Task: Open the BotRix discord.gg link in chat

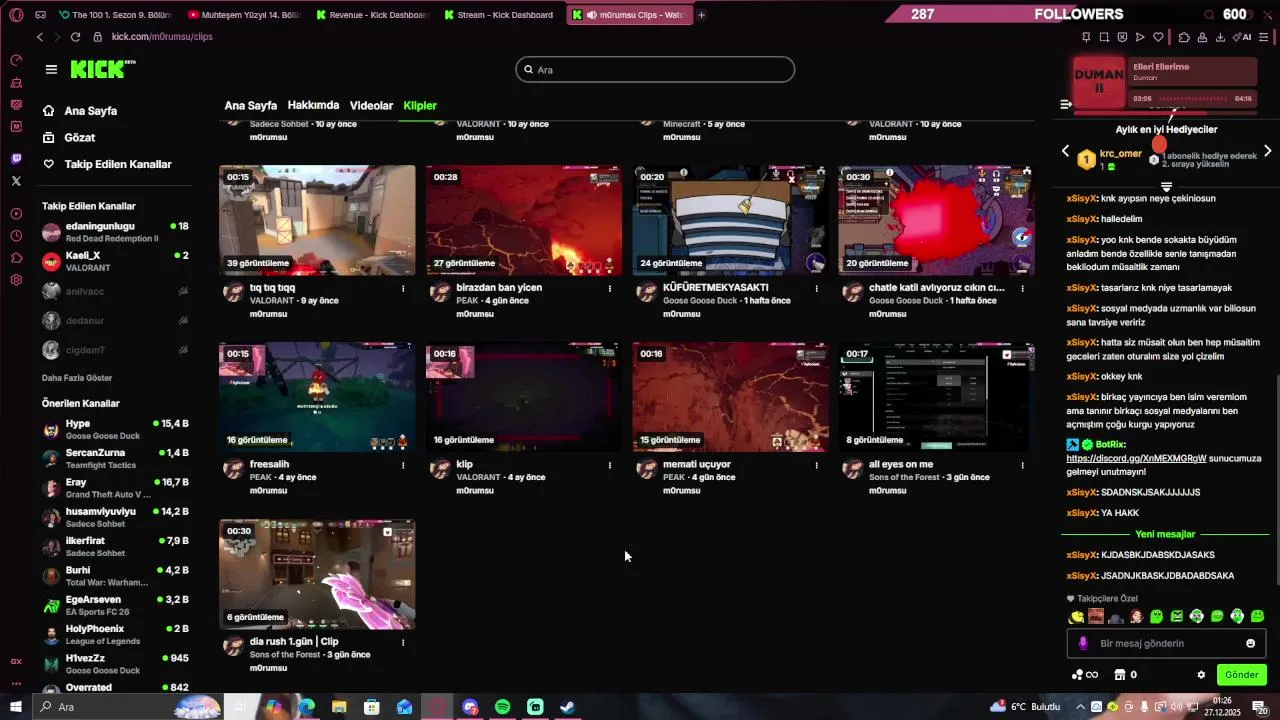Action: click(x=1136, y=458)
